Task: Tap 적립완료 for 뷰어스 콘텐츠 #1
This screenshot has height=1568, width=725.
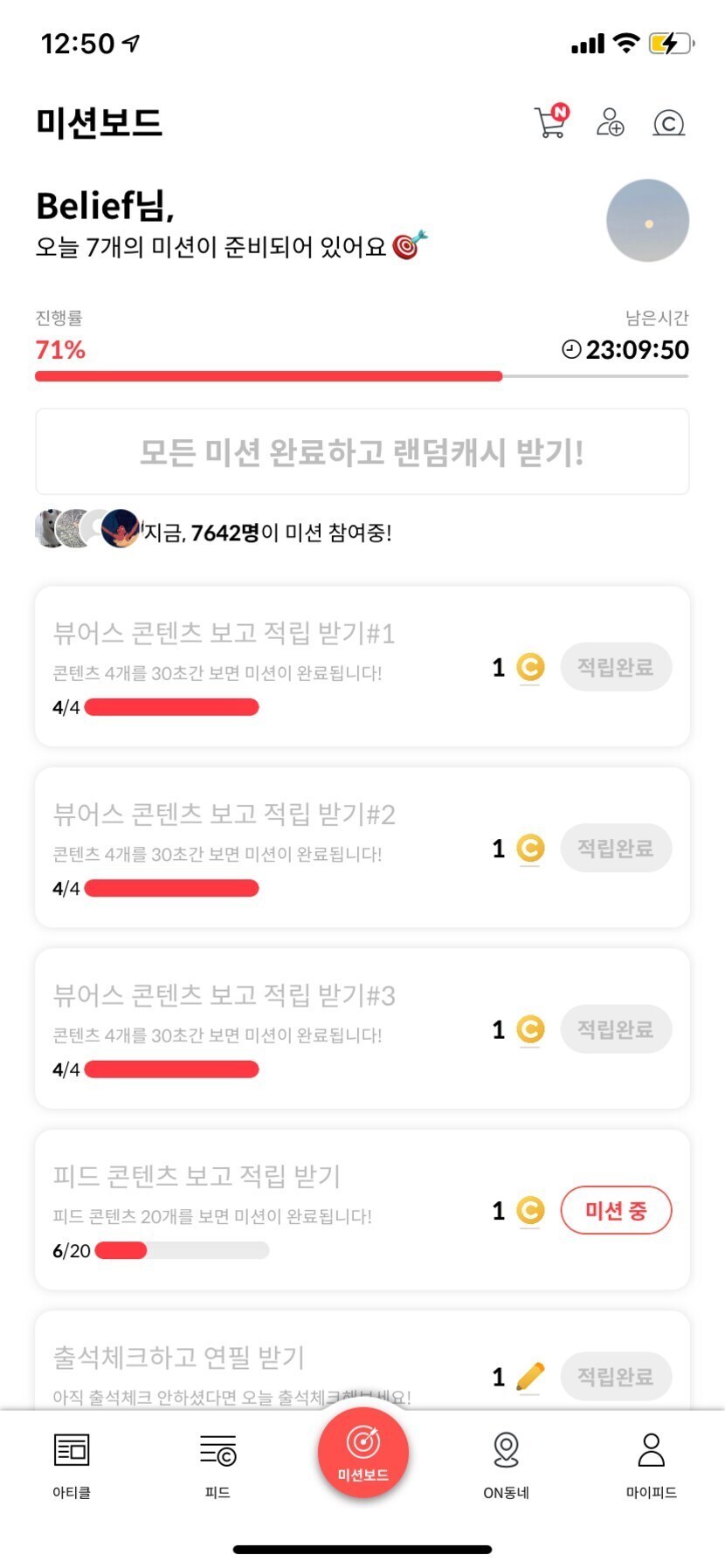Action: tap(616, 667)
